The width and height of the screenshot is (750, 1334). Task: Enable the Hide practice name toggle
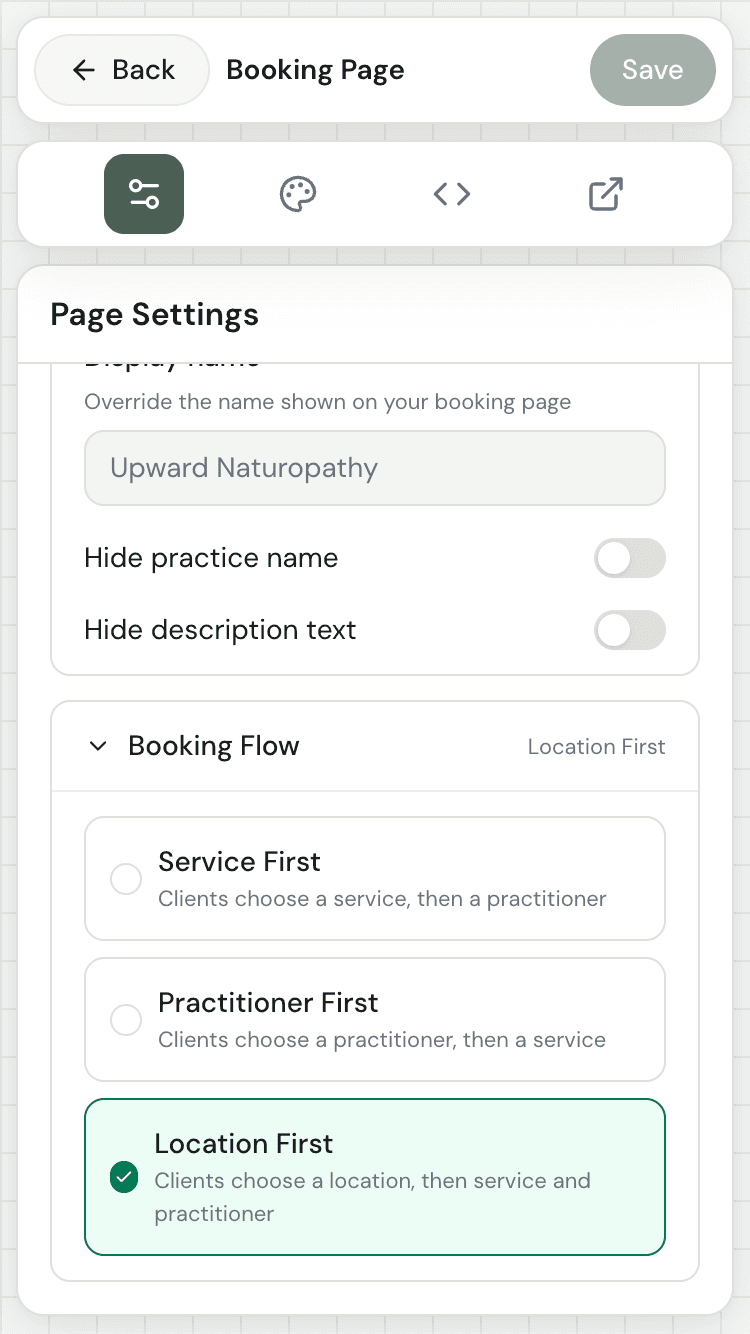[x=630, y=558]
